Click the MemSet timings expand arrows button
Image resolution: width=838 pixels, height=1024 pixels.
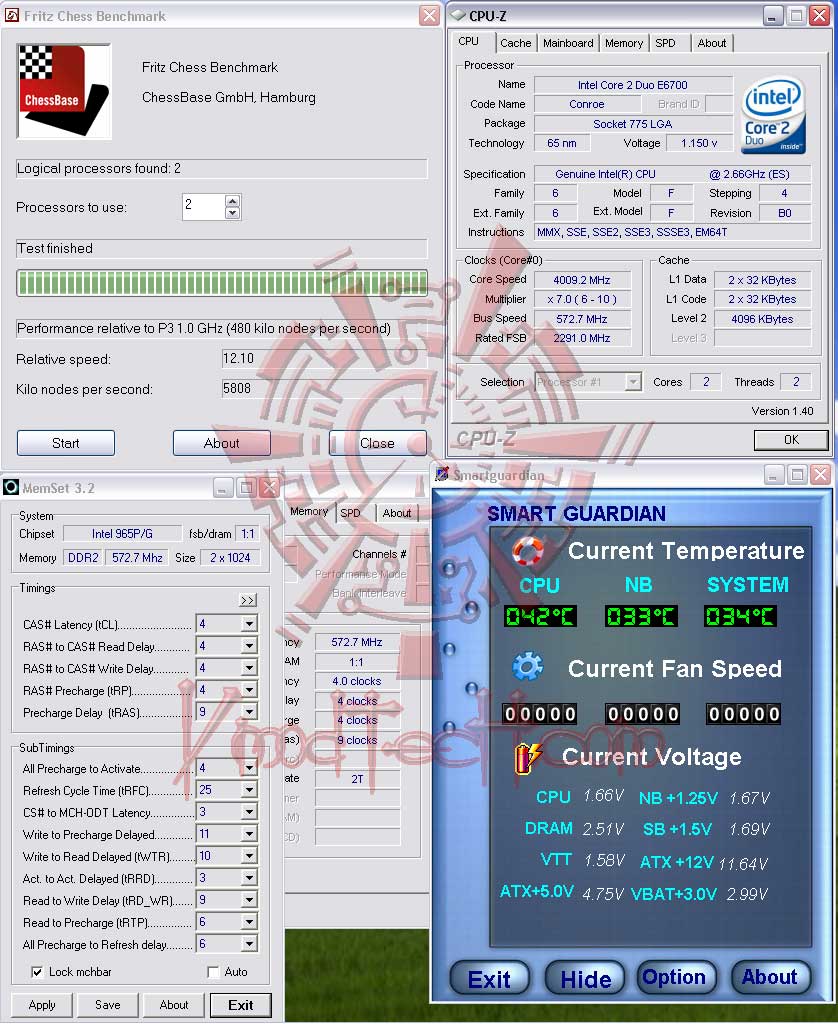[248, 600]
